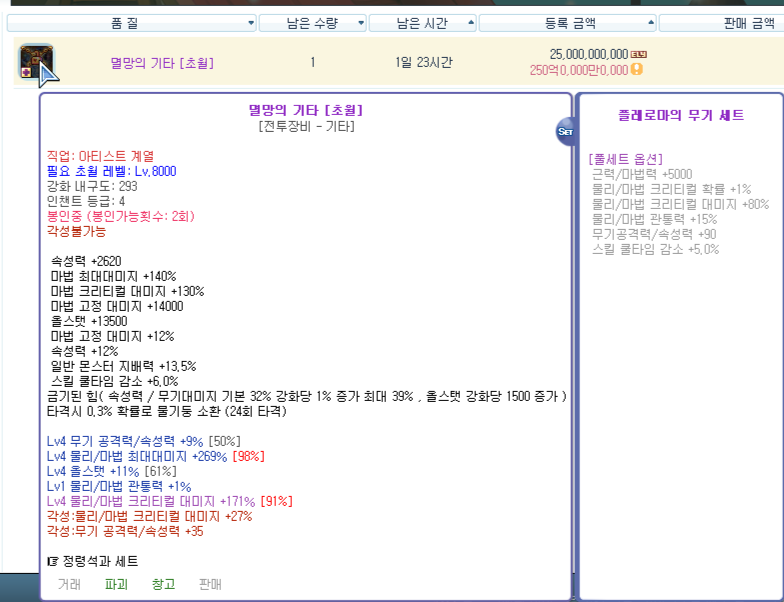
Task: Click the 멸망의 기타 [초월] item name in the list
Action: pos(161,63)
